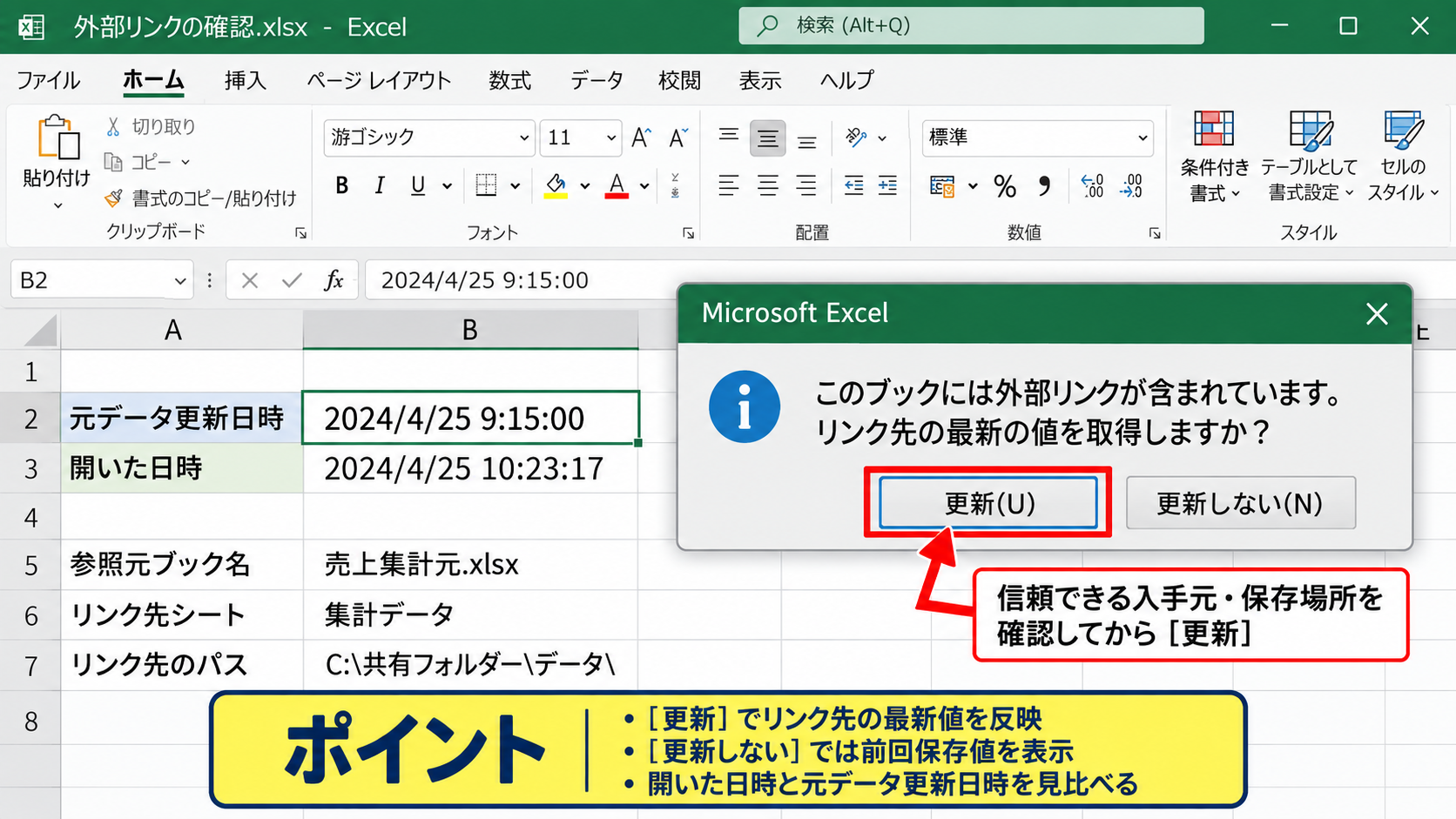Apply the yellow fill color bucket

click(556, 185)
